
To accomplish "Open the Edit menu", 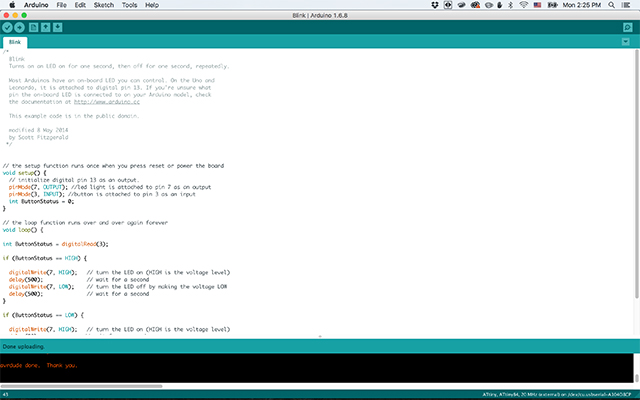I will point(80,5).
